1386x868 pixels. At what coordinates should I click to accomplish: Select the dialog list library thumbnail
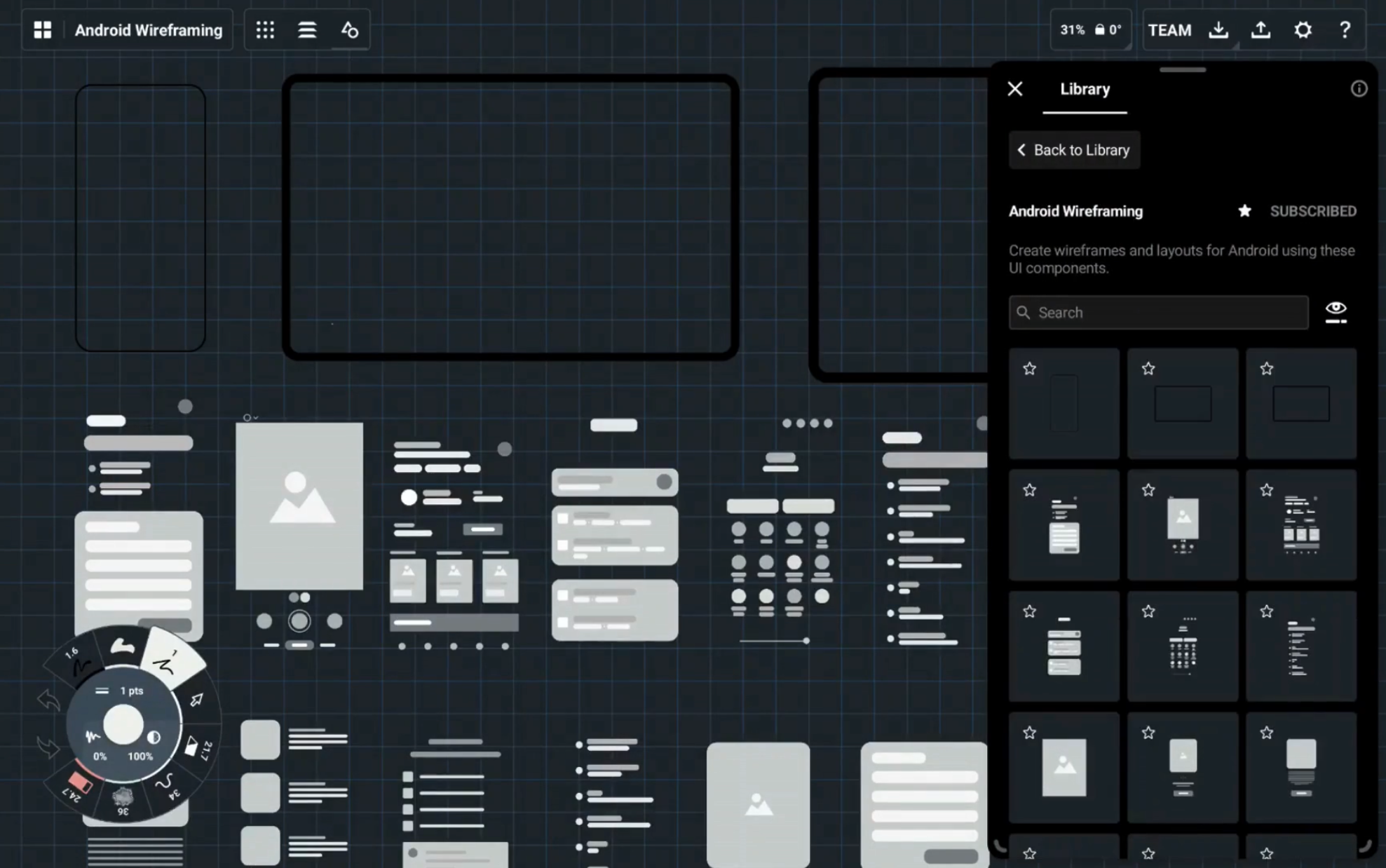1064,525
